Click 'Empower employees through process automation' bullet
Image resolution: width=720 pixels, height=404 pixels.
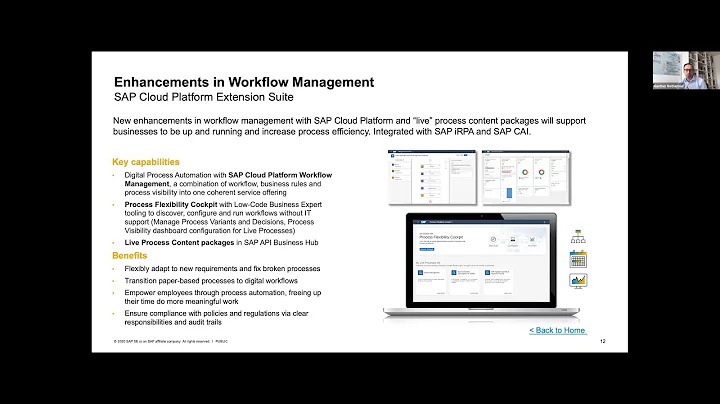coord(223,297)
